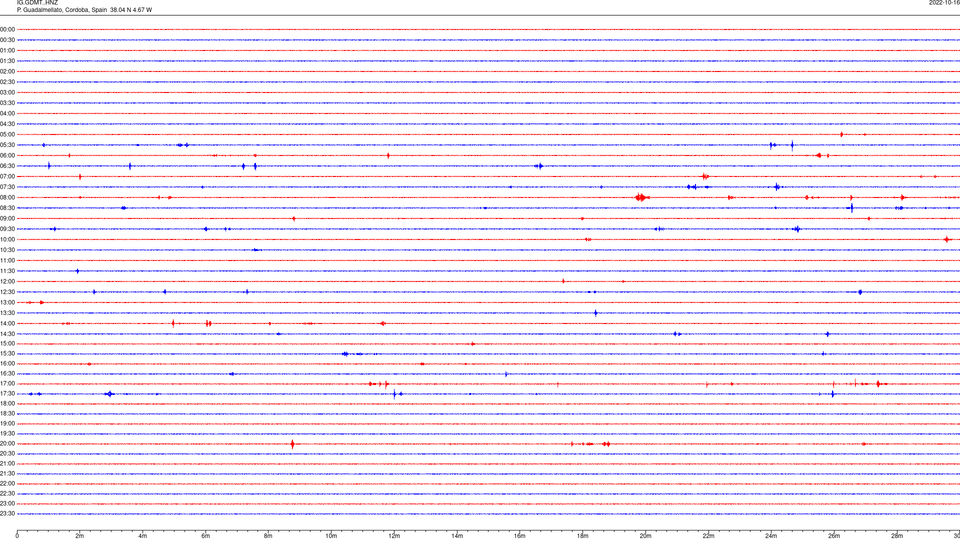Screen dimensions: 960x540
Task: Pick the 02:30 time label
Action: (x=7, y=81)
